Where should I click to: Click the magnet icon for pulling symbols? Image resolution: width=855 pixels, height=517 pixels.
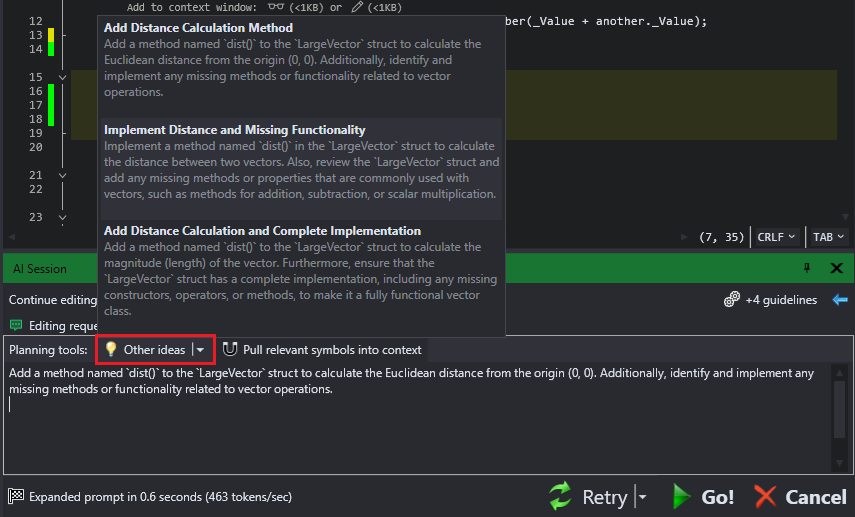point(230,349)
